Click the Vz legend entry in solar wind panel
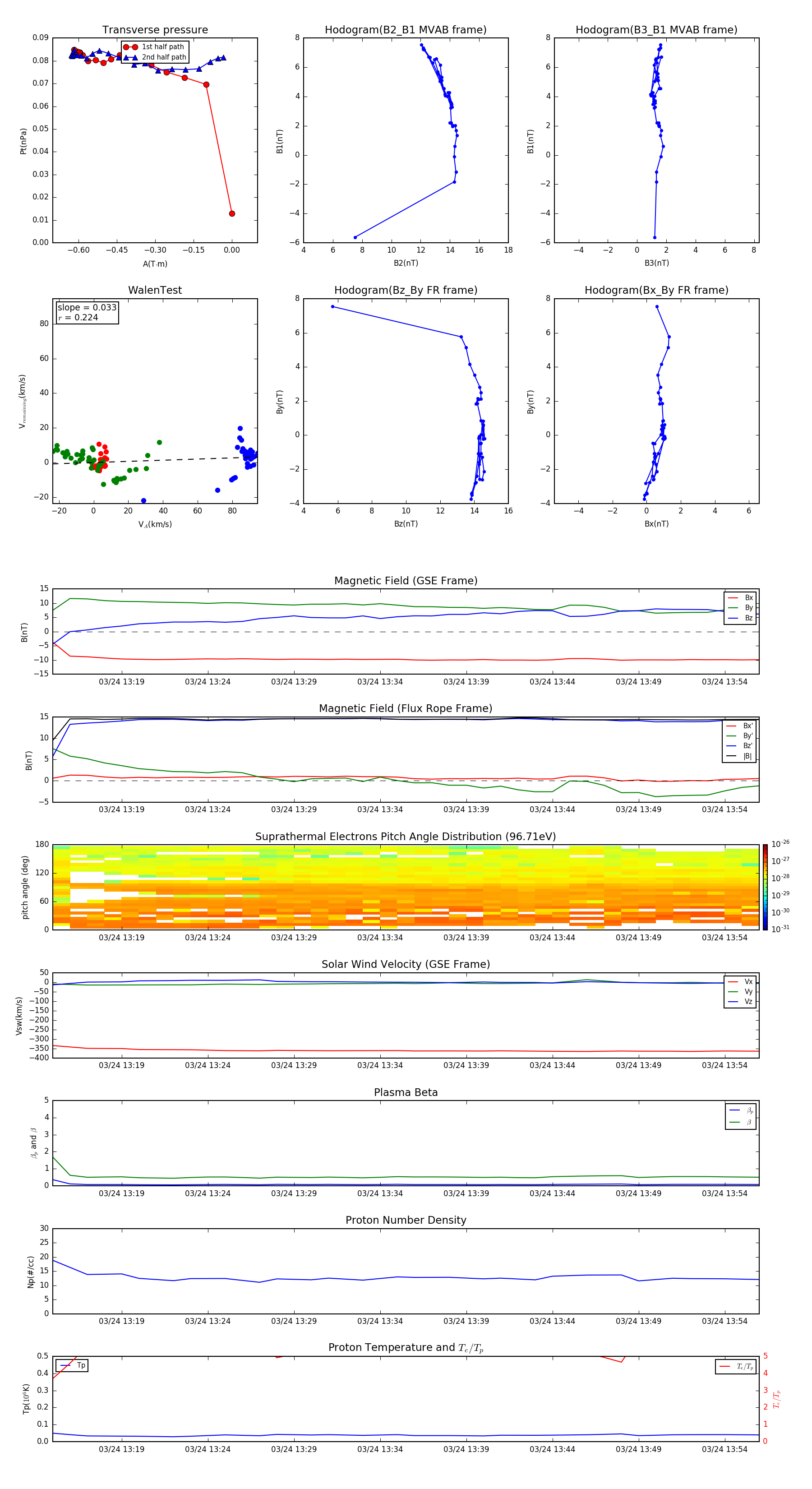Screen dimensions: 812x1489 point(740,1002)
